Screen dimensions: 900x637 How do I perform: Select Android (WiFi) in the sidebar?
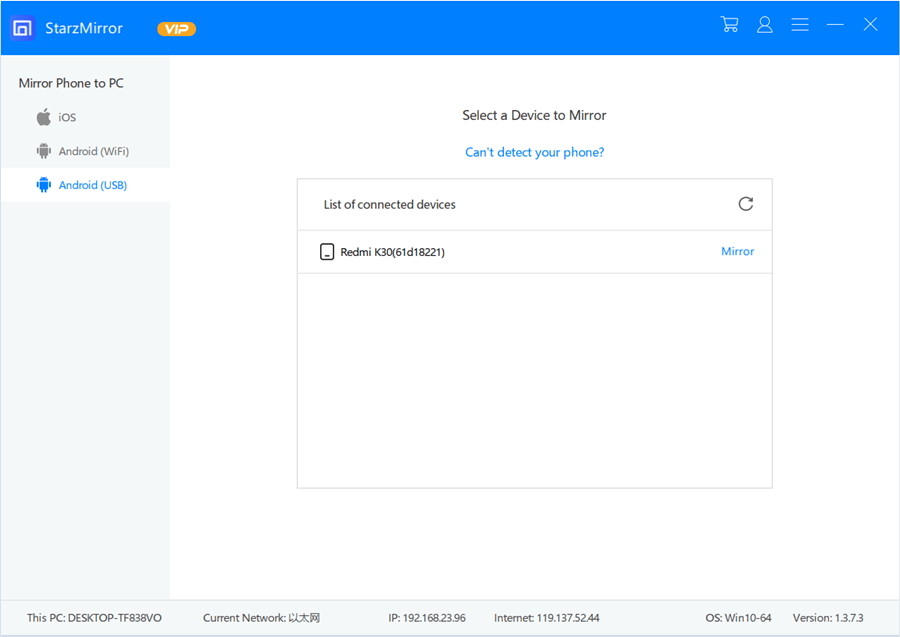(x=85, y=151)
